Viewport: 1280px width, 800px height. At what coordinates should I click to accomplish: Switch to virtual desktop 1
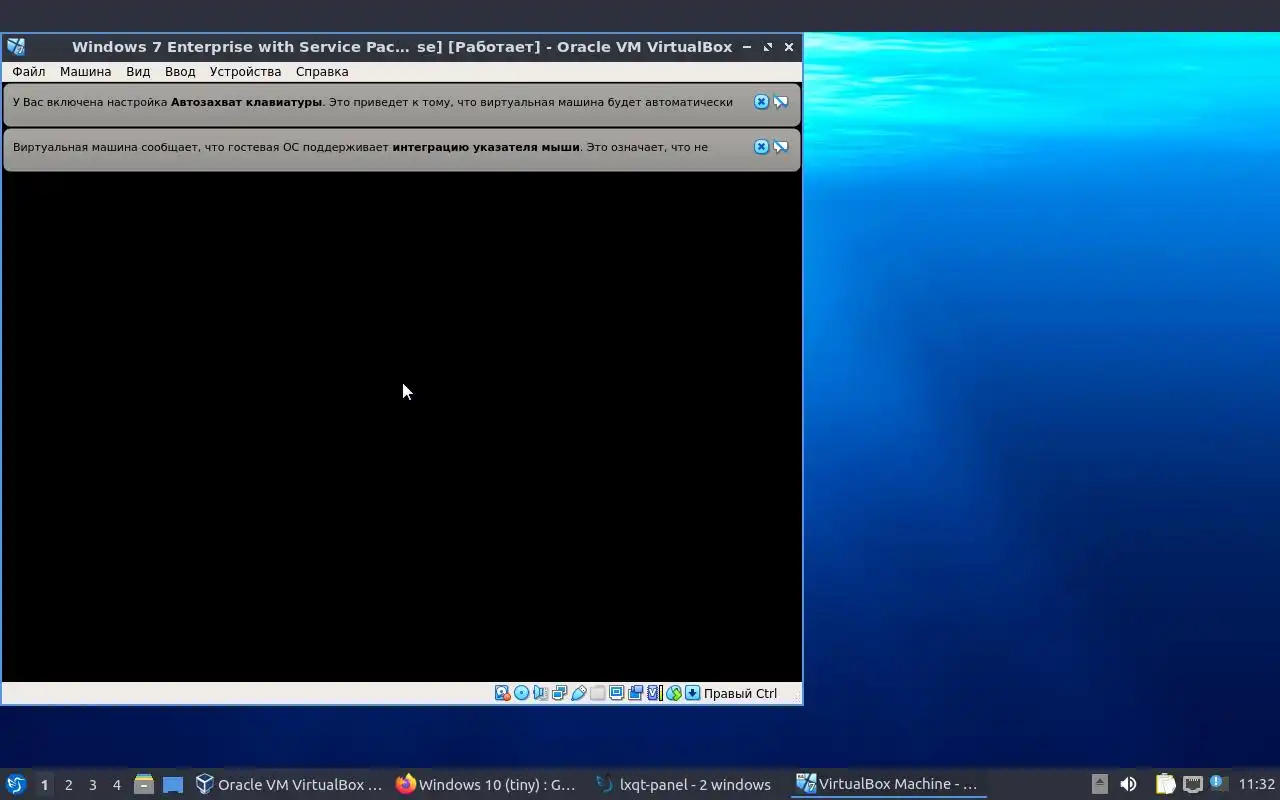coord(44,785)
